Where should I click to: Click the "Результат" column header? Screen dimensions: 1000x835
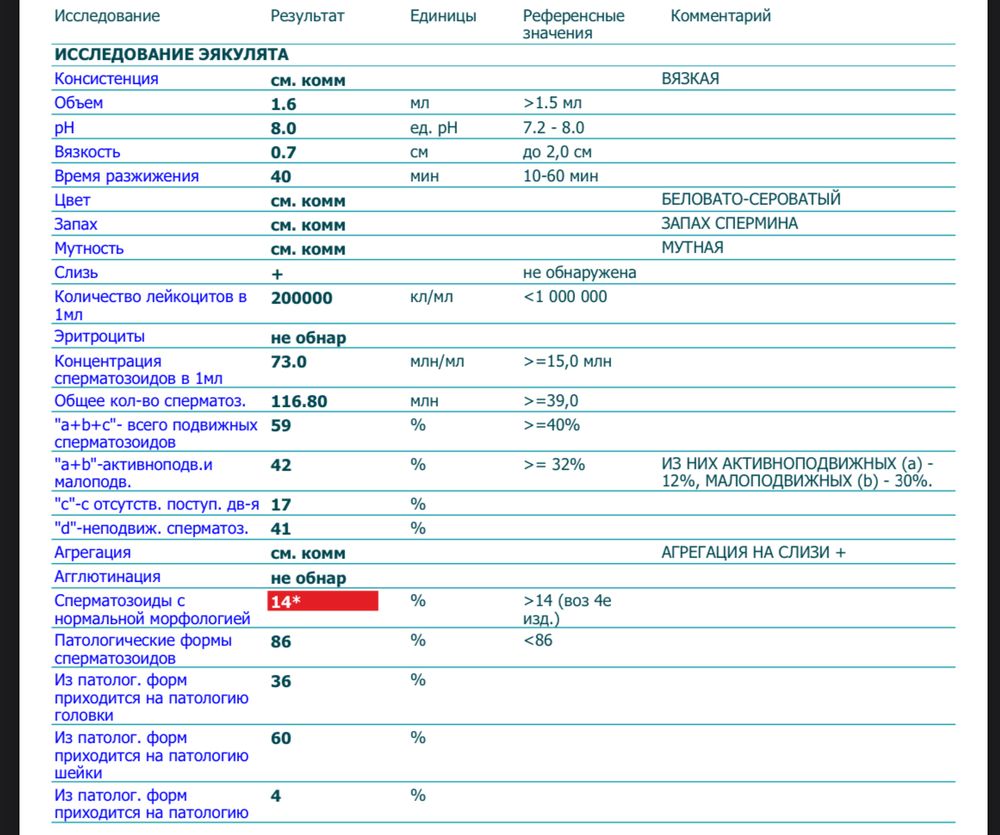308,16
